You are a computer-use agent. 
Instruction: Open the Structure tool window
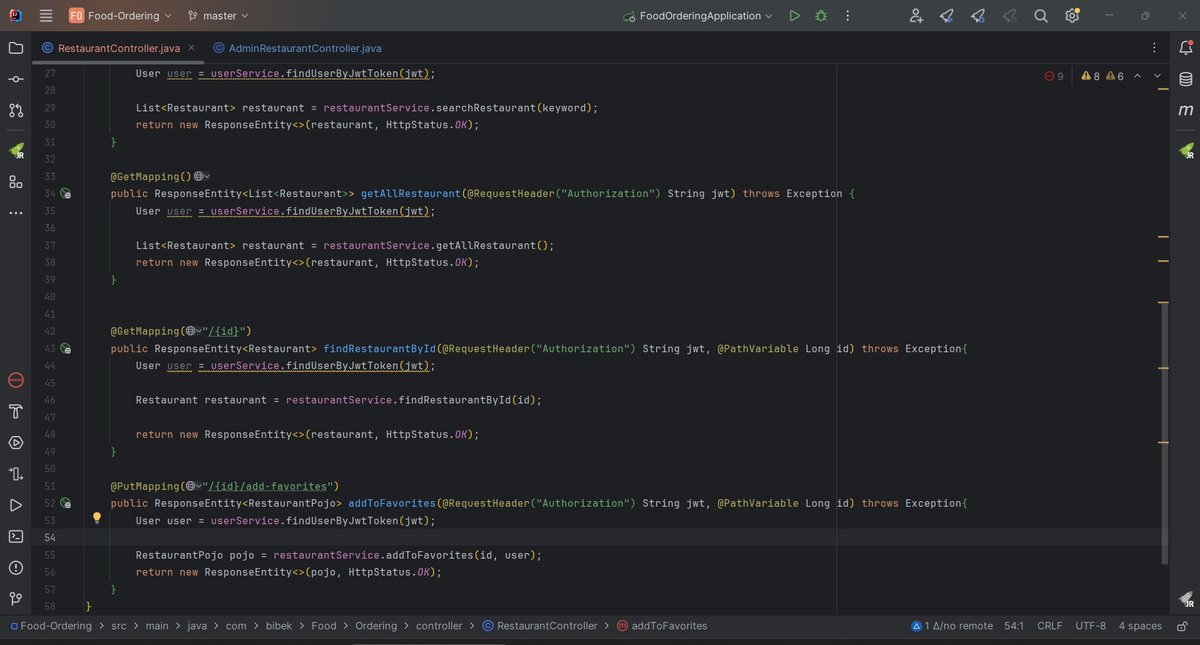[16, 181]
